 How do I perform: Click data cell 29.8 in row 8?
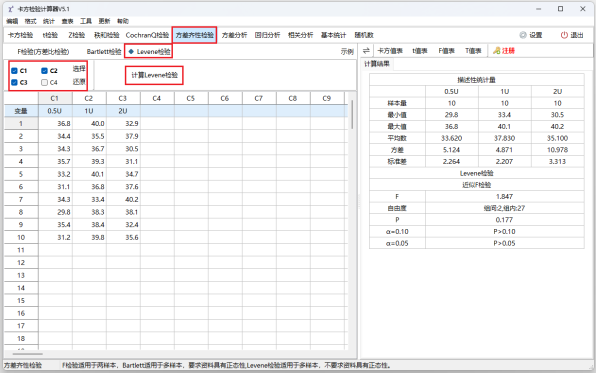[55, 212]
